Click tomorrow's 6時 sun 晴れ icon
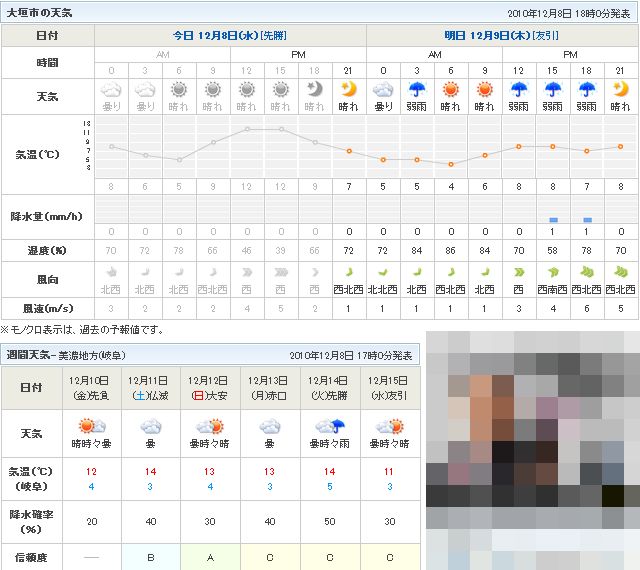 451,89
